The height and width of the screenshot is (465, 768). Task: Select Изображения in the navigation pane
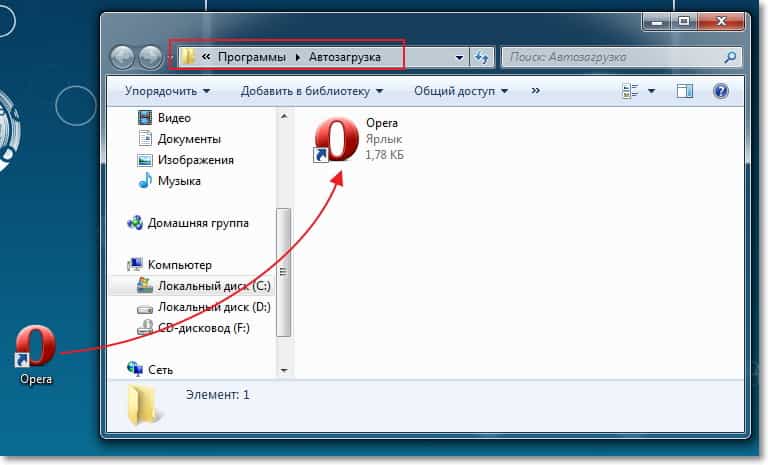(195, 160)
